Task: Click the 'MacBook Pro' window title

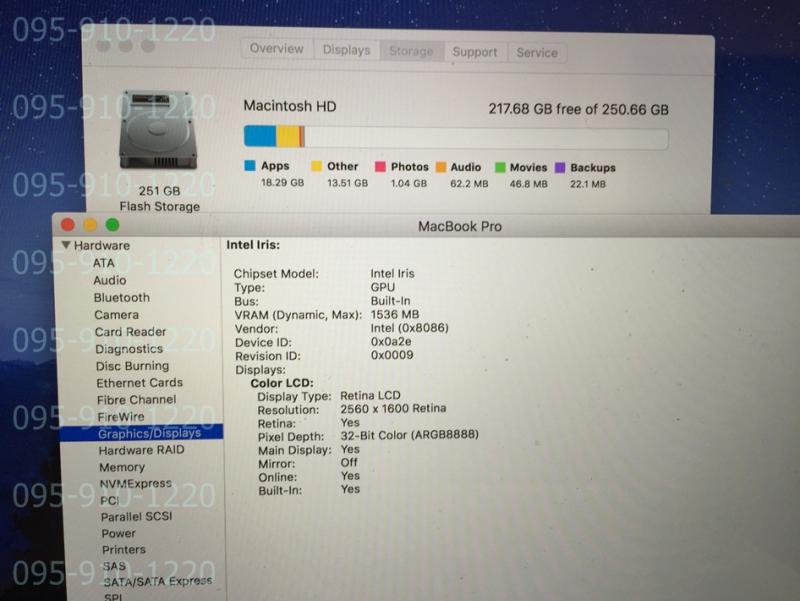Action: click(x=460, y=227)
